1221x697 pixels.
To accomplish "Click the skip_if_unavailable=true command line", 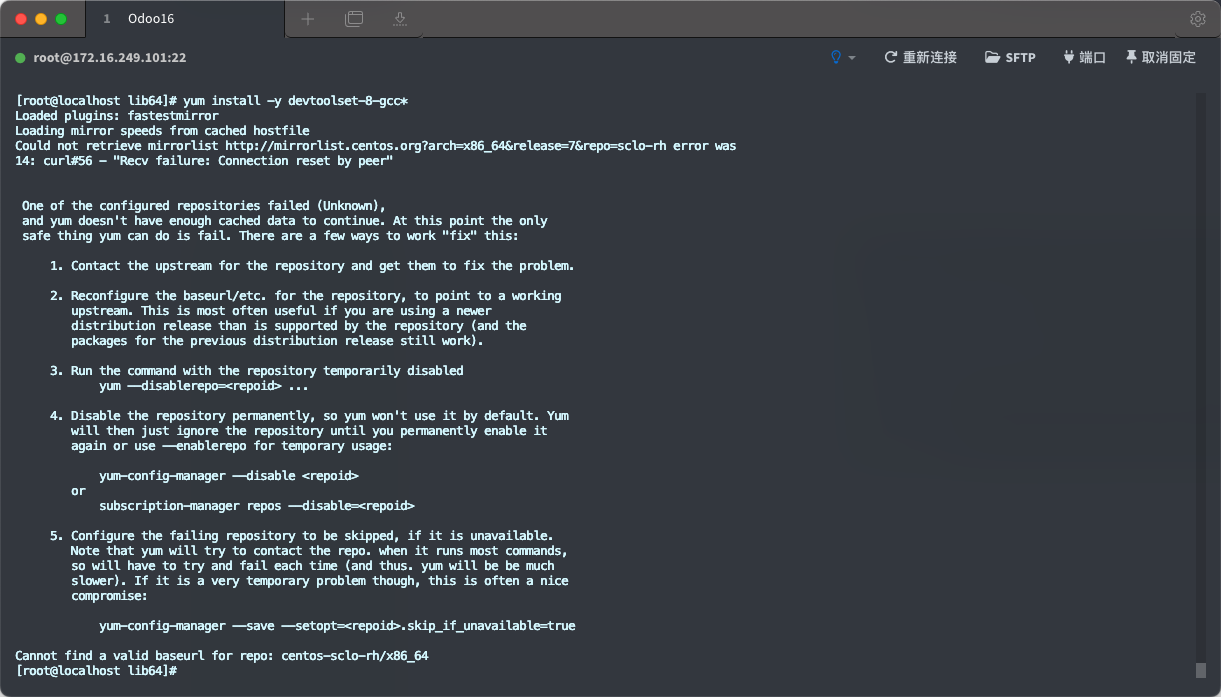I will pyautogui.click(x=337, y=626).
